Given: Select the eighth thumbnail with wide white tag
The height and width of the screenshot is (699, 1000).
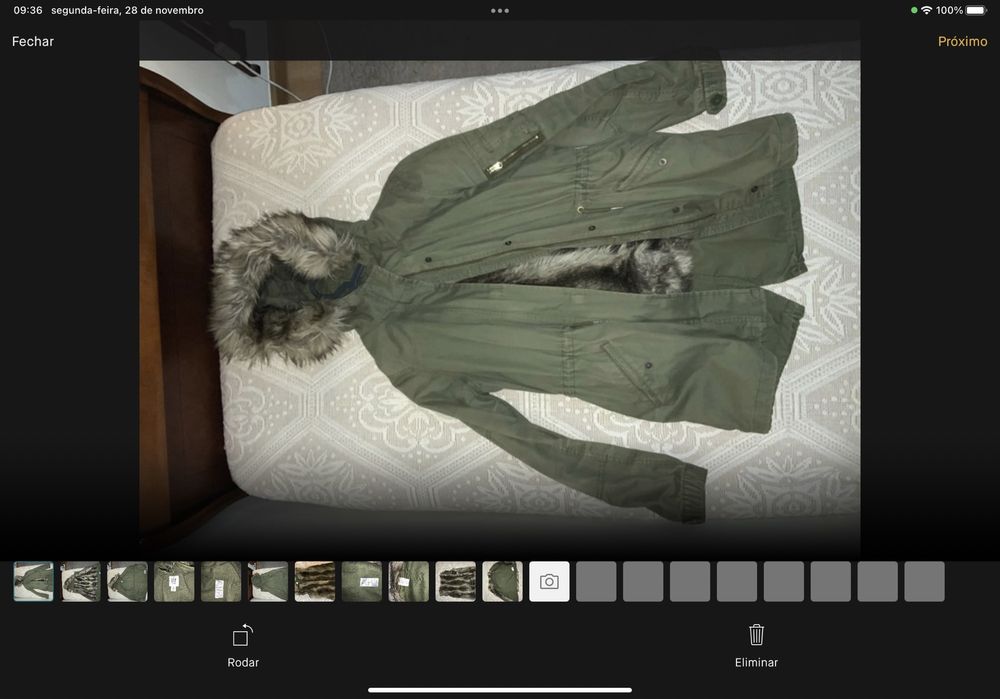Looking at the screenshot, I should click(x=362, y=581).
